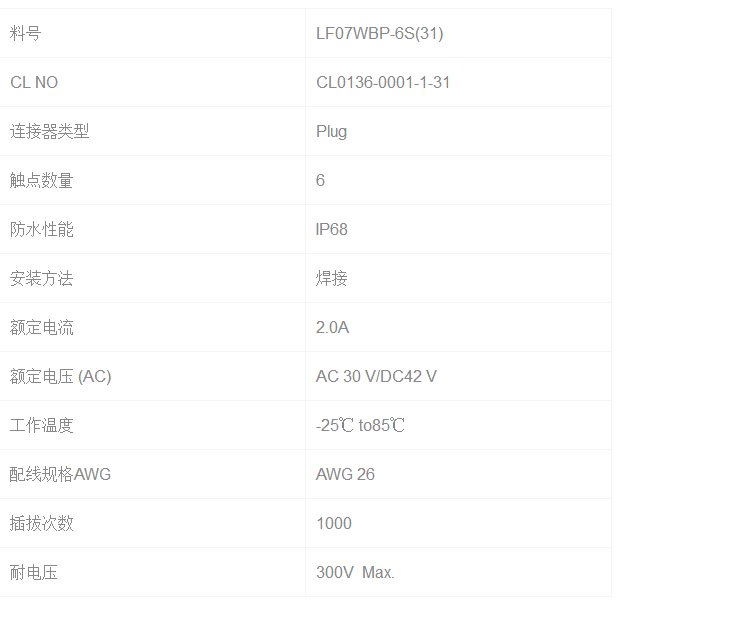
Task: Select the AWG 26 value
Action: pyautogui.click(x=345, y=474)
